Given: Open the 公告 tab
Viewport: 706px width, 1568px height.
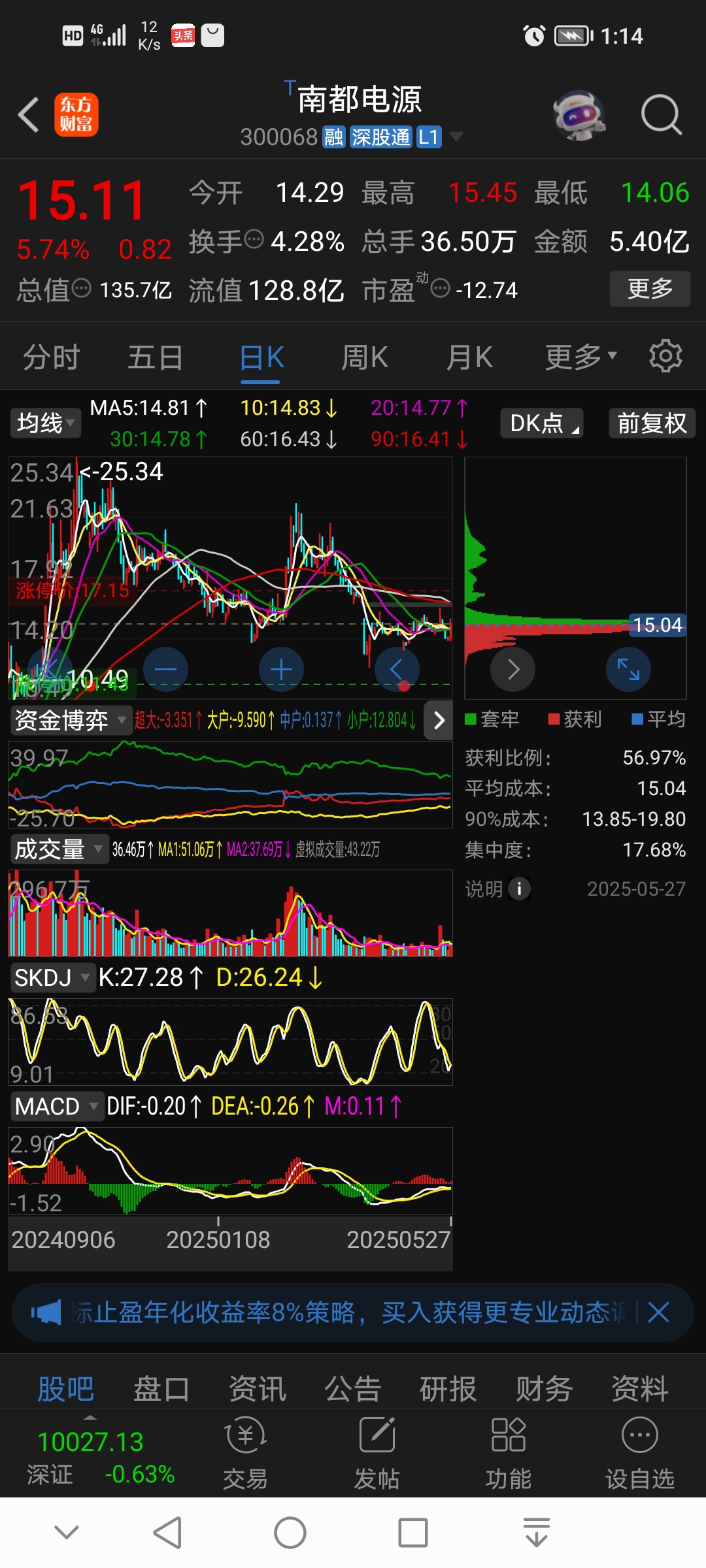Looking at the screenshot, I should pyautogui.click(x=353, y=1389).
